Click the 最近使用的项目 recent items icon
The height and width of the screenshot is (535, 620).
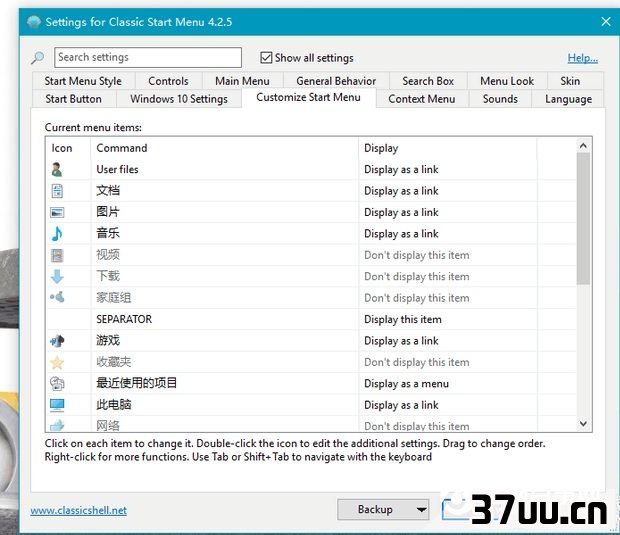pyautogui.click(x=57, y=383)
